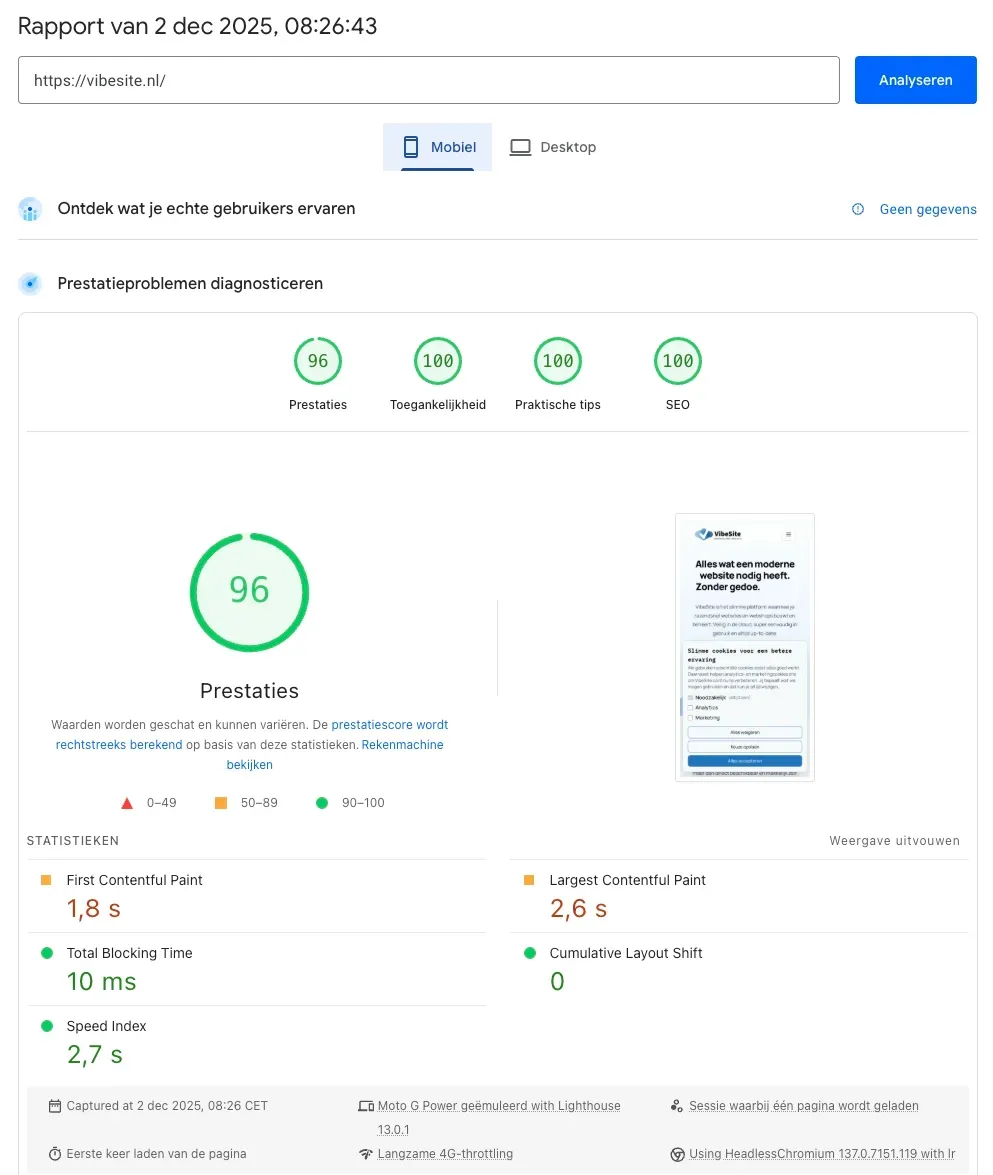This screenshot has width=993, height=1175.
Task: Expand the First Contentful Paint metric
Action: point(134,880)
